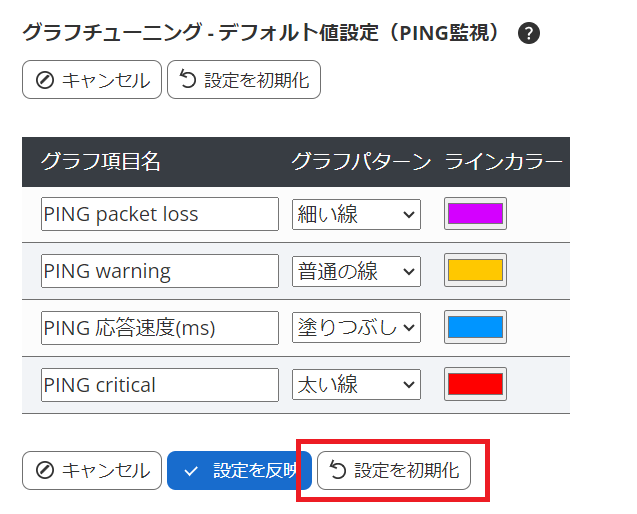Click the グラフパターン column header
The image size is (637, 514).
click(x=361, y=162)
